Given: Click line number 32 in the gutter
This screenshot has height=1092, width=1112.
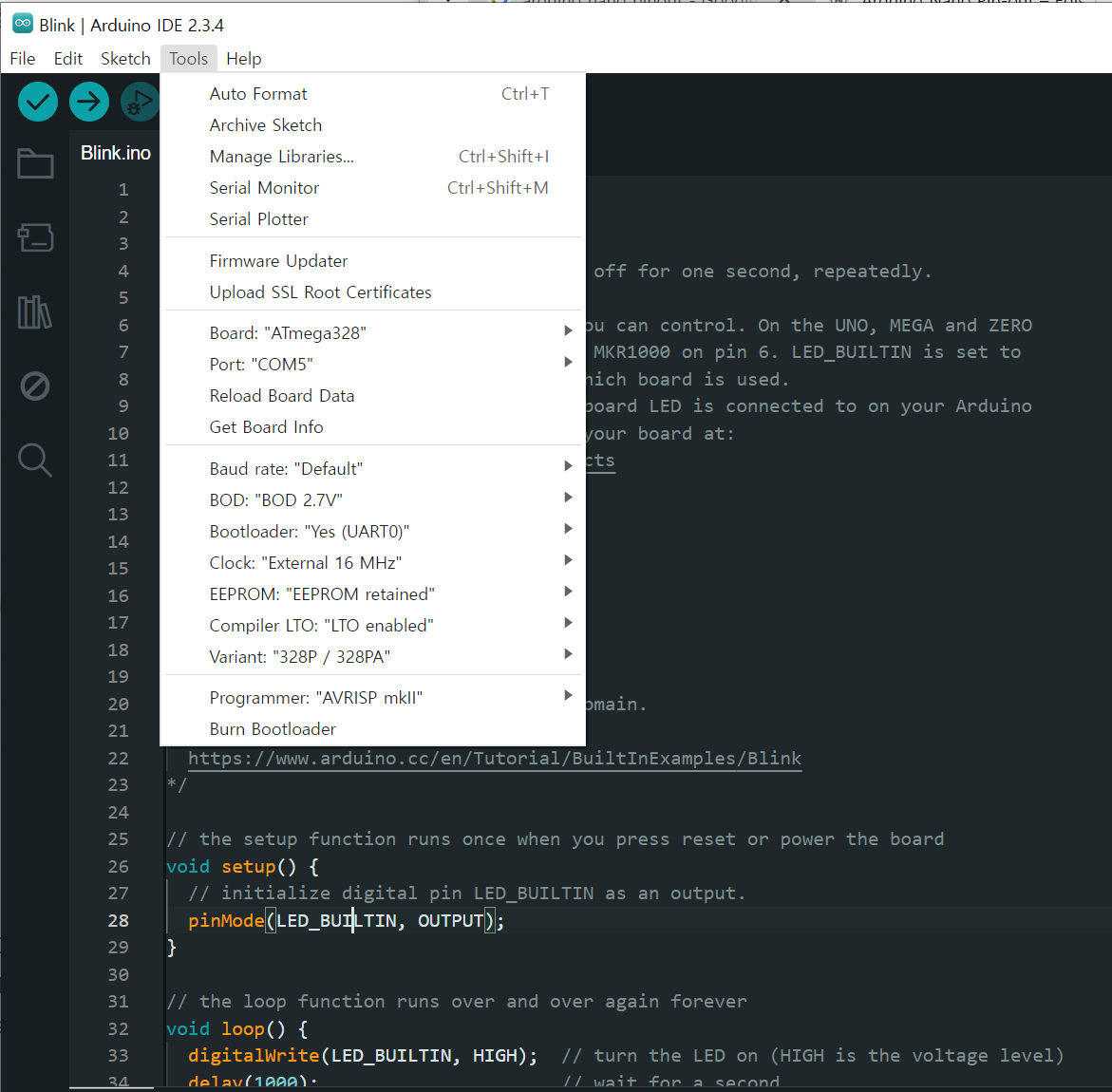Looking at the screenshot, I should click(119, 1029).
